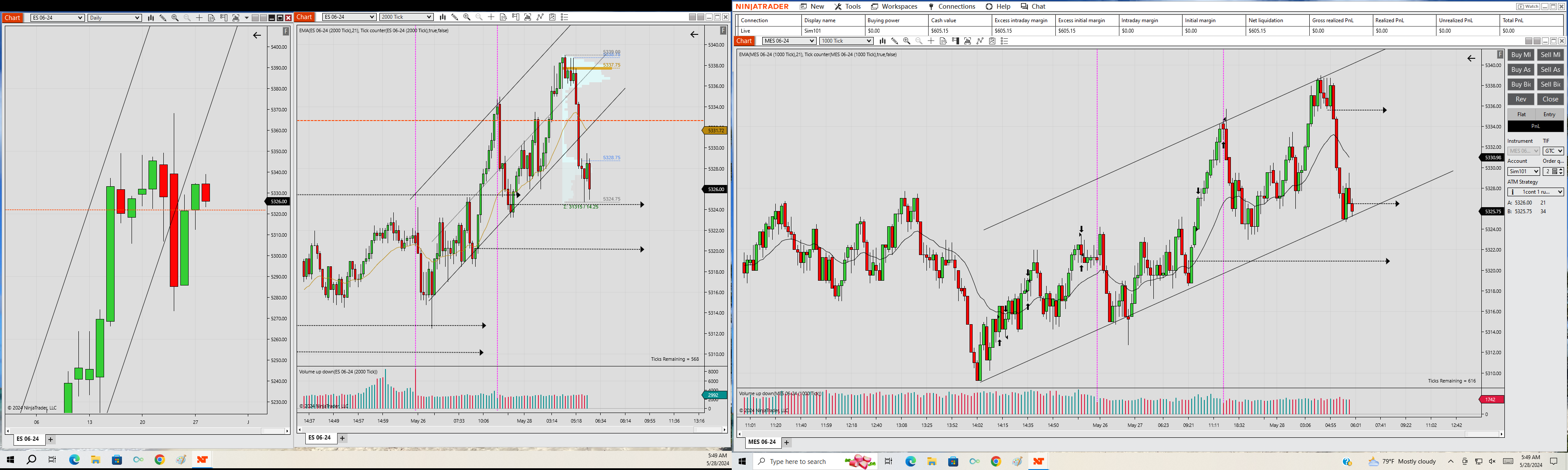Viewport: 1568px width, 470px height.
Task: Open the Help menu
Action: (x=998, y=6)
